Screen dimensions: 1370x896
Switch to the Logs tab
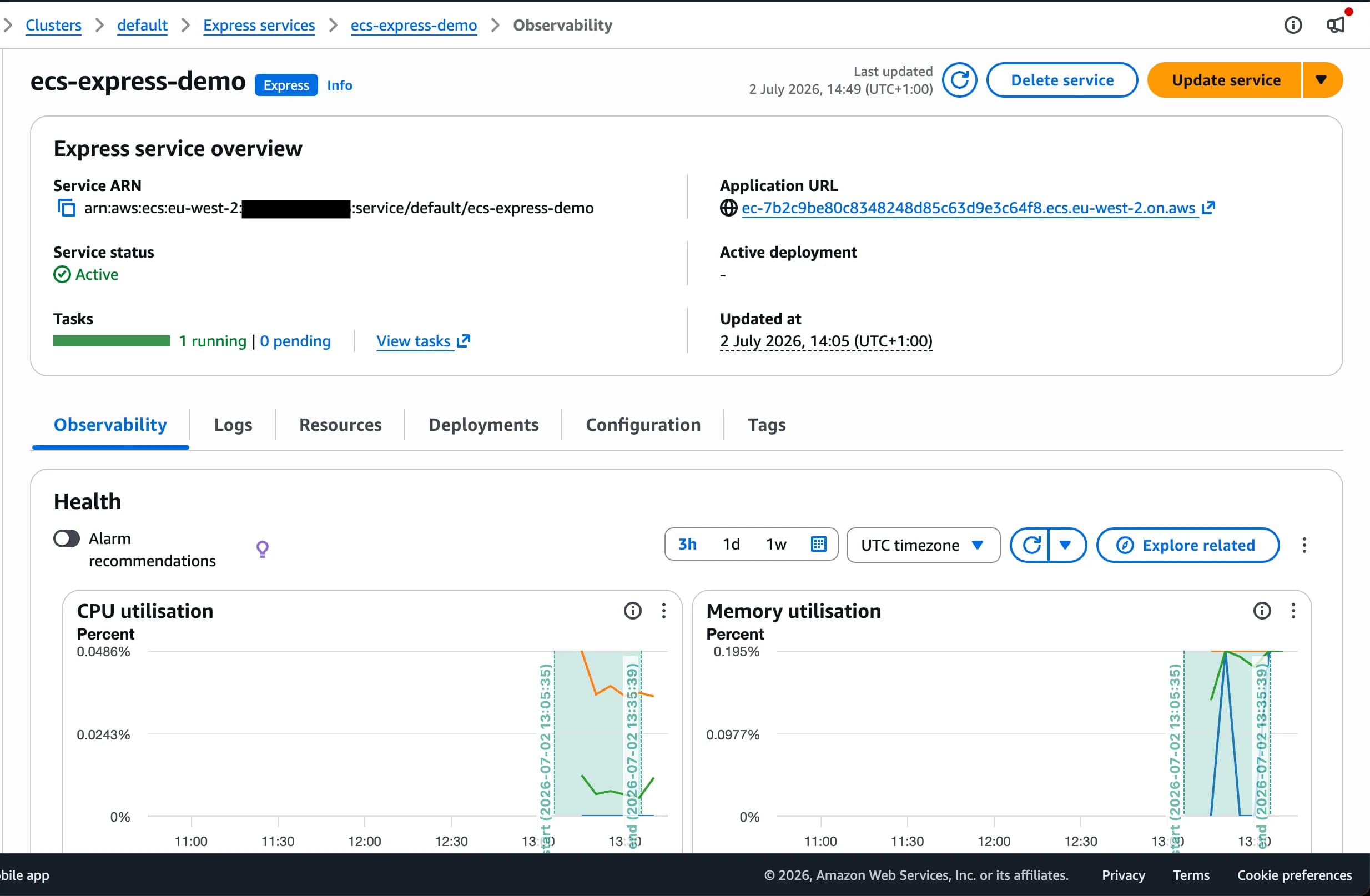pyautogui.click(x=233, y=424)
